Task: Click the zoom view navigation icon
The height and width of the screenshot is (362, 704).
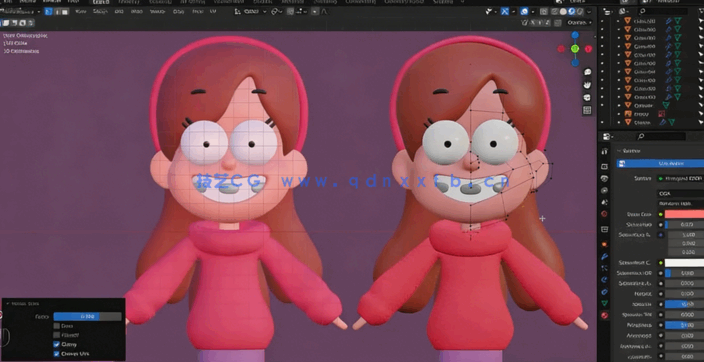Action: click(587, 72)
